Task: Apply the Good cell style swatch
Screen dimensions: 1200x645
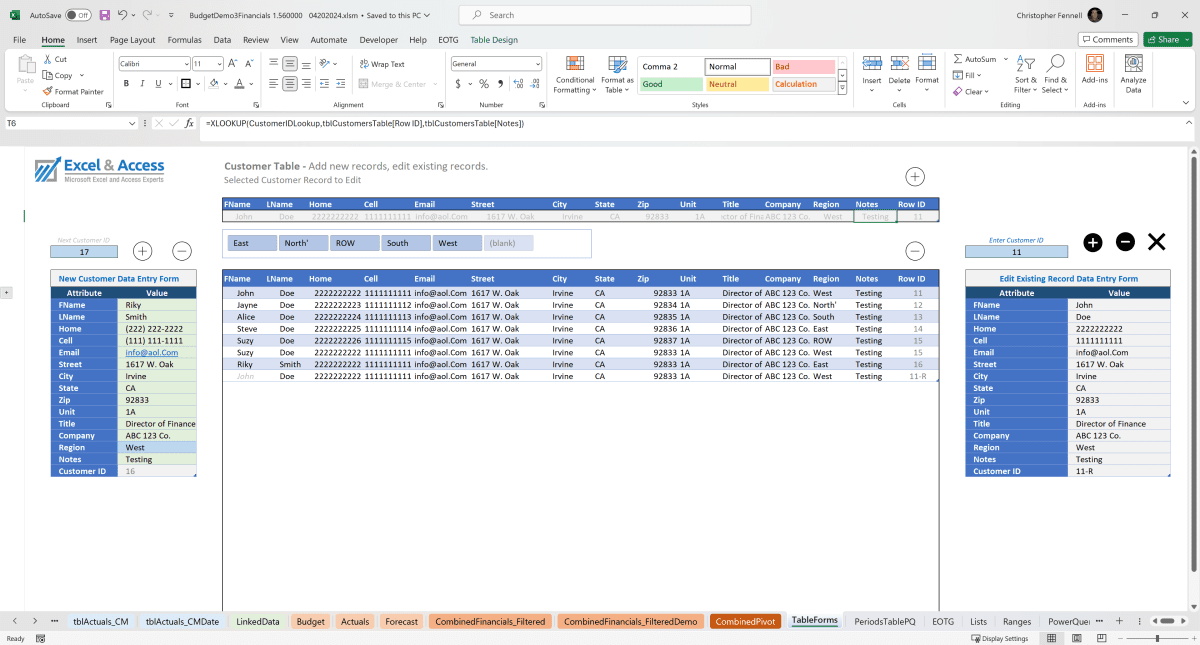Action: [670, 85]
